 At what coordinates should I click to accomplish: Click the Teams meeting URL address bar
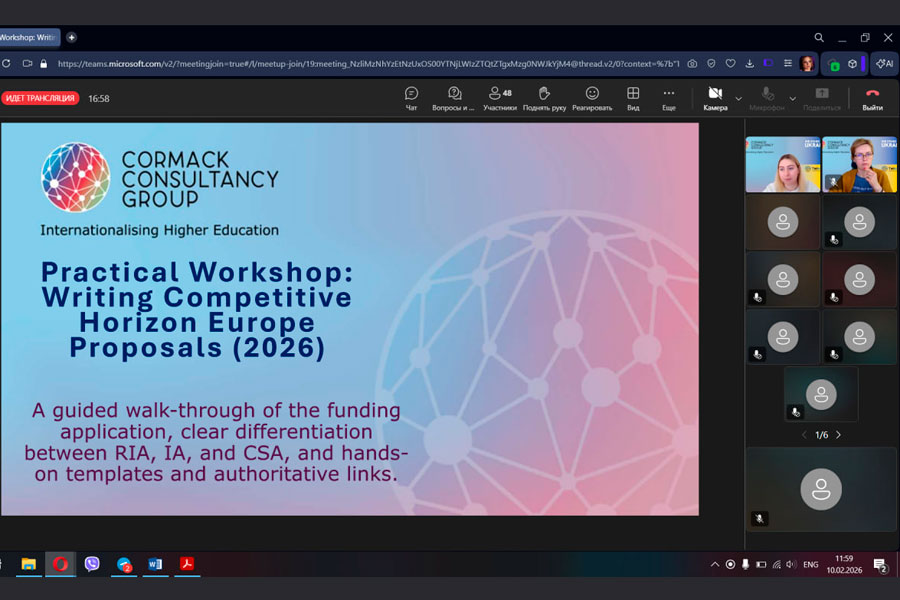(368, 63)
